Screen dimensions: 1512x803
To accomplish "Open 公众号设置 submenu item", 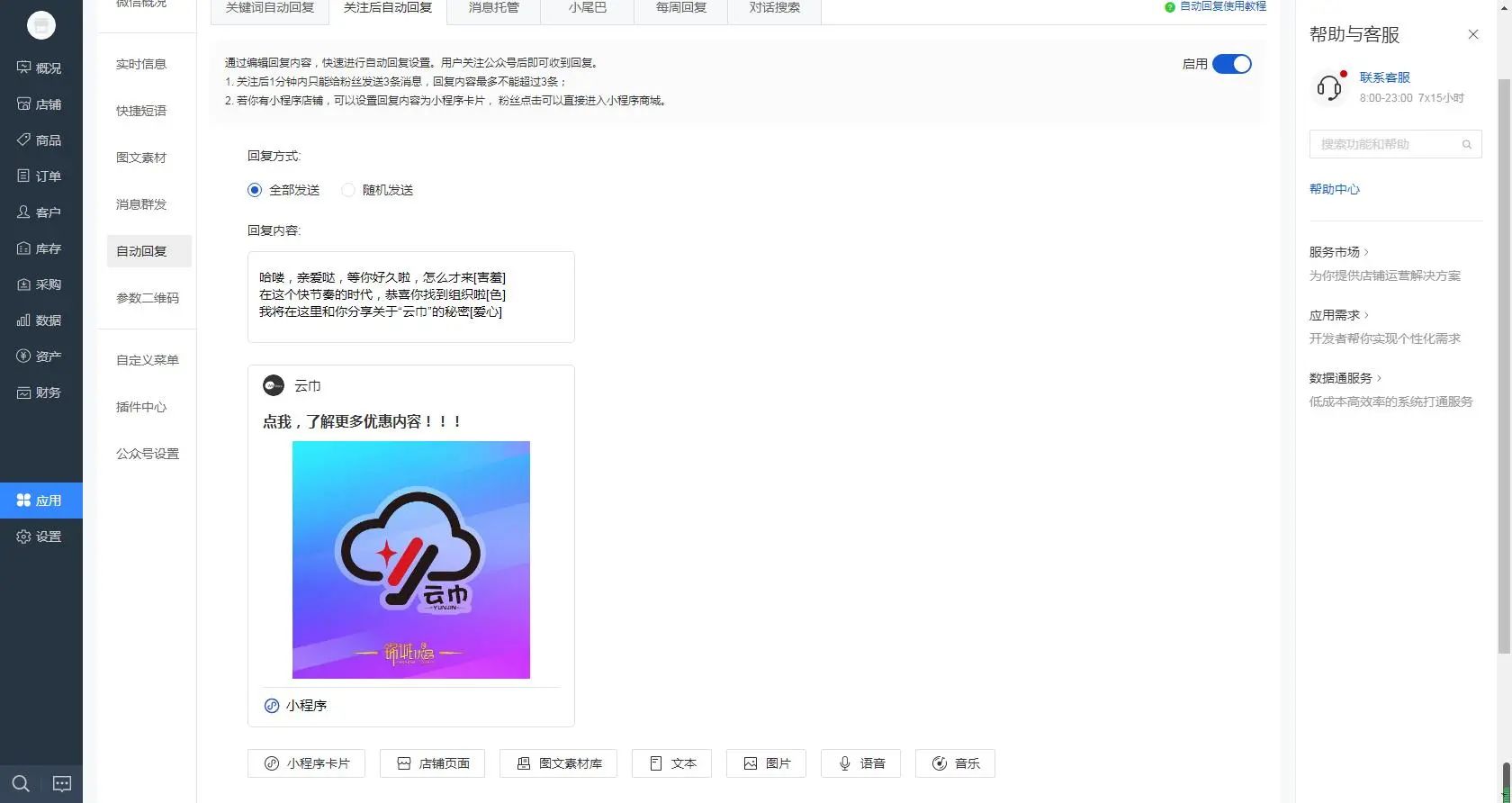I will click(148, 454).
